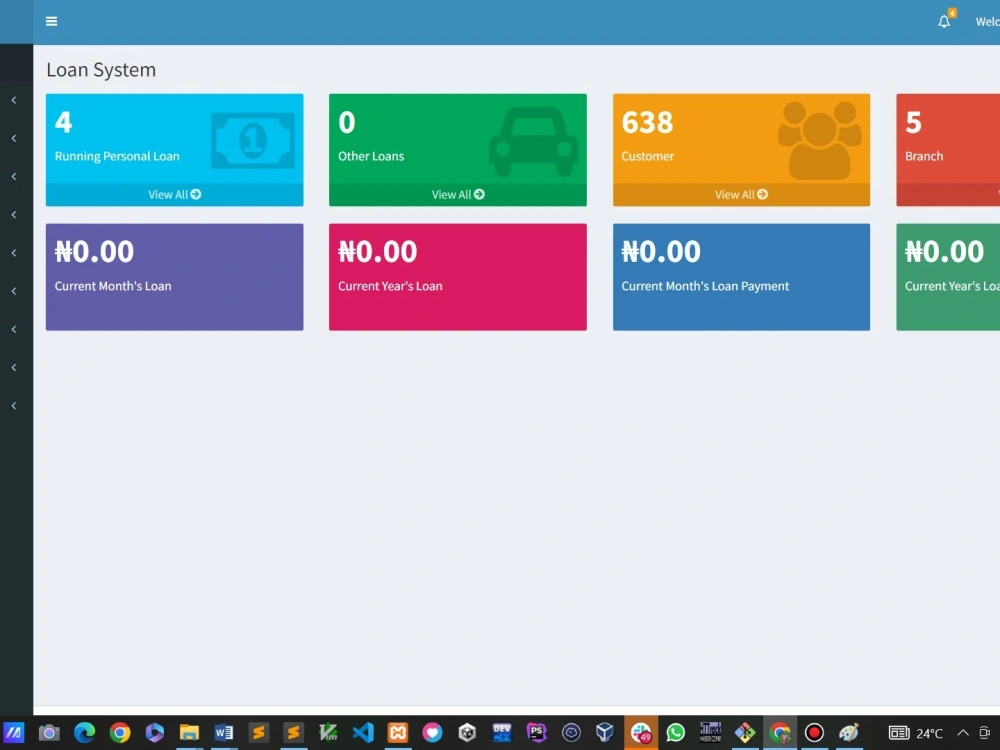Screen dimensions: 1000x750
Task: Open the Branch card showing 5
Action: [948, 150]
